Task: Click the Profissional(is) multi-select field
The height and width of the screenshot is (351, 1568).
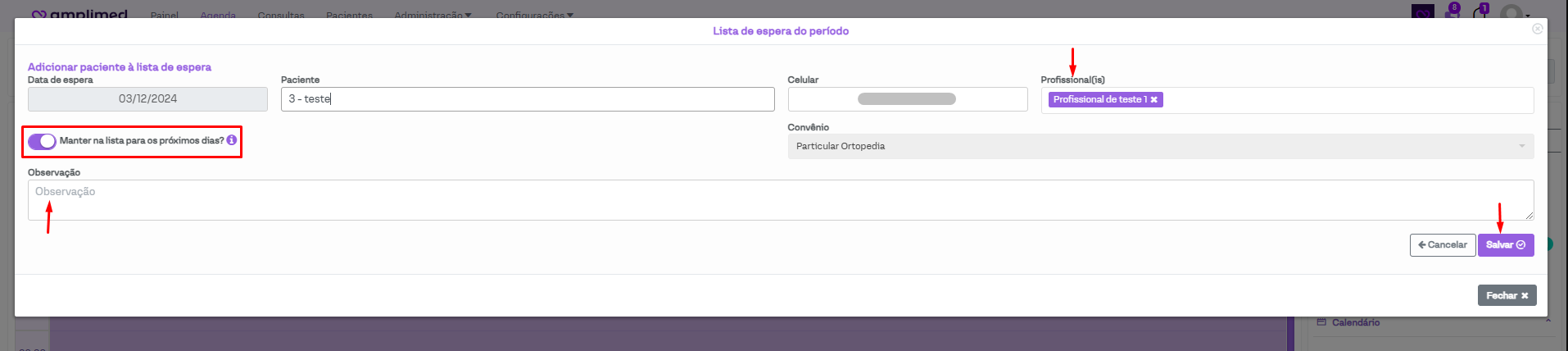Action: [1344, 100]
